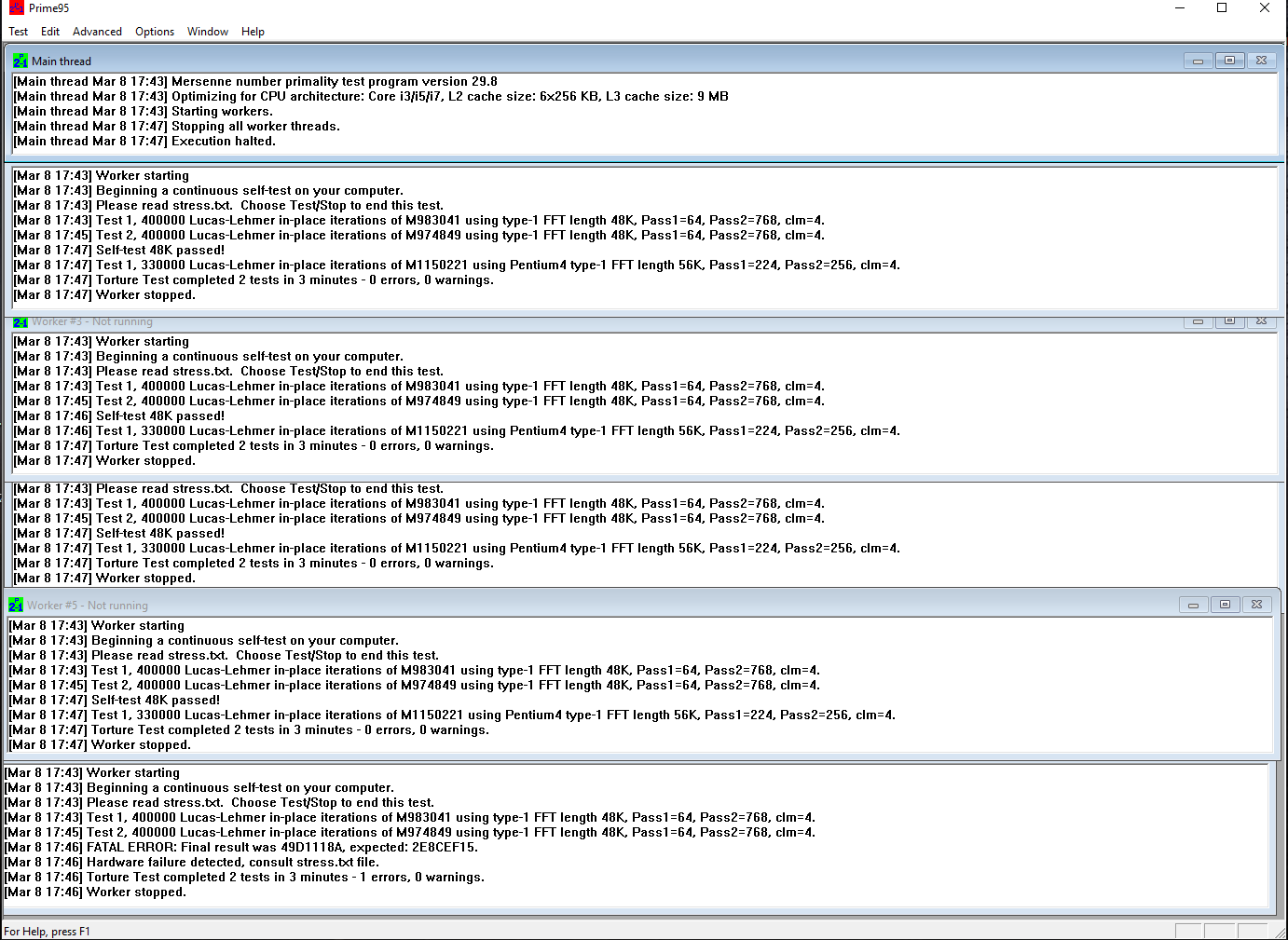
Task: Close the Worker #5 child window
Action: click(1256, 605)
